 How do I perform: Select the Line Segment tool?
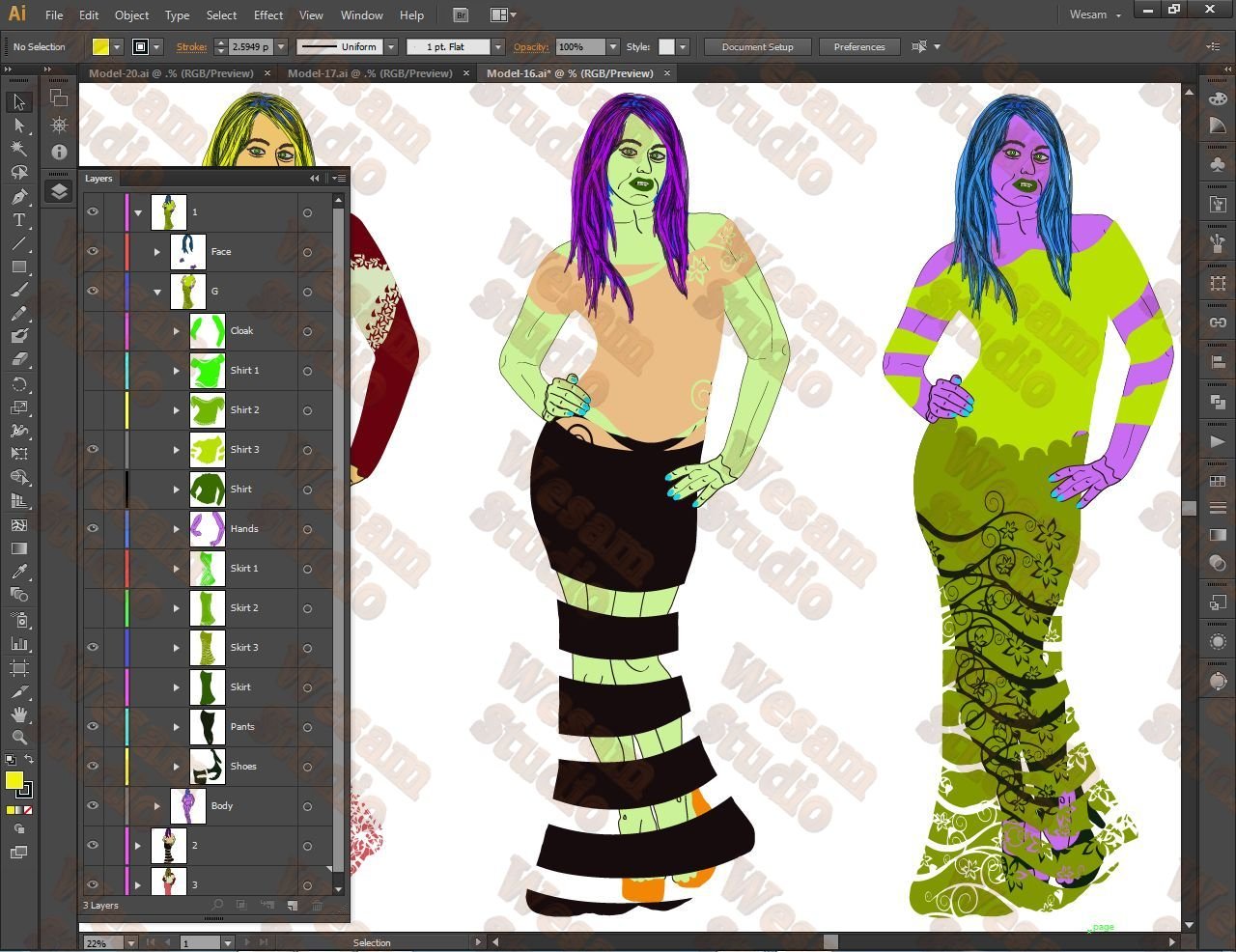click(19, 243)
